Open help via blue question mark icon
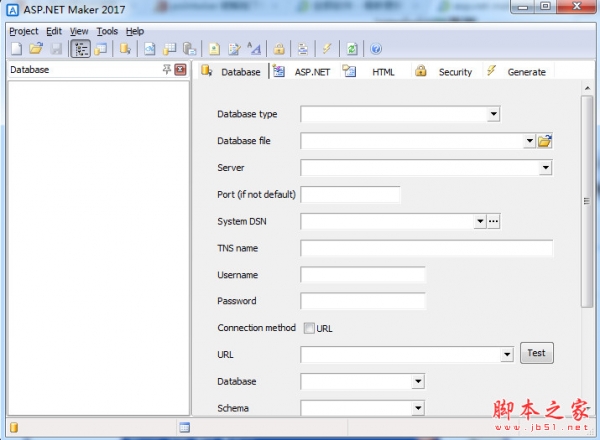This screenshot has width=600, height=440. (x=376, y=49)
